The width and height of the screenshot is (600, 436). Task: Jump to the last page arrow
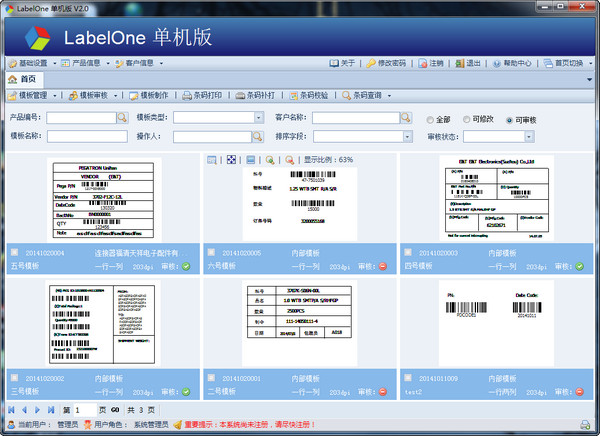click(x=50, y=410)
